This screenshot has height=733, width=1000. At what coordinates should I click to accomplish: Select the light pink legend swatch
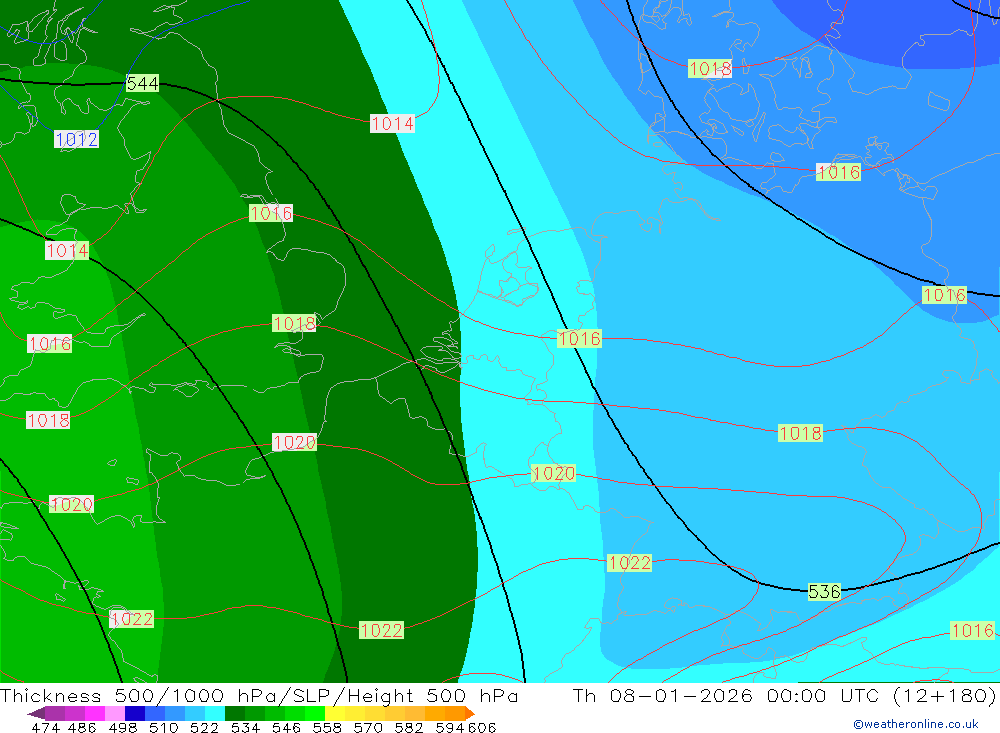(113, 713)
